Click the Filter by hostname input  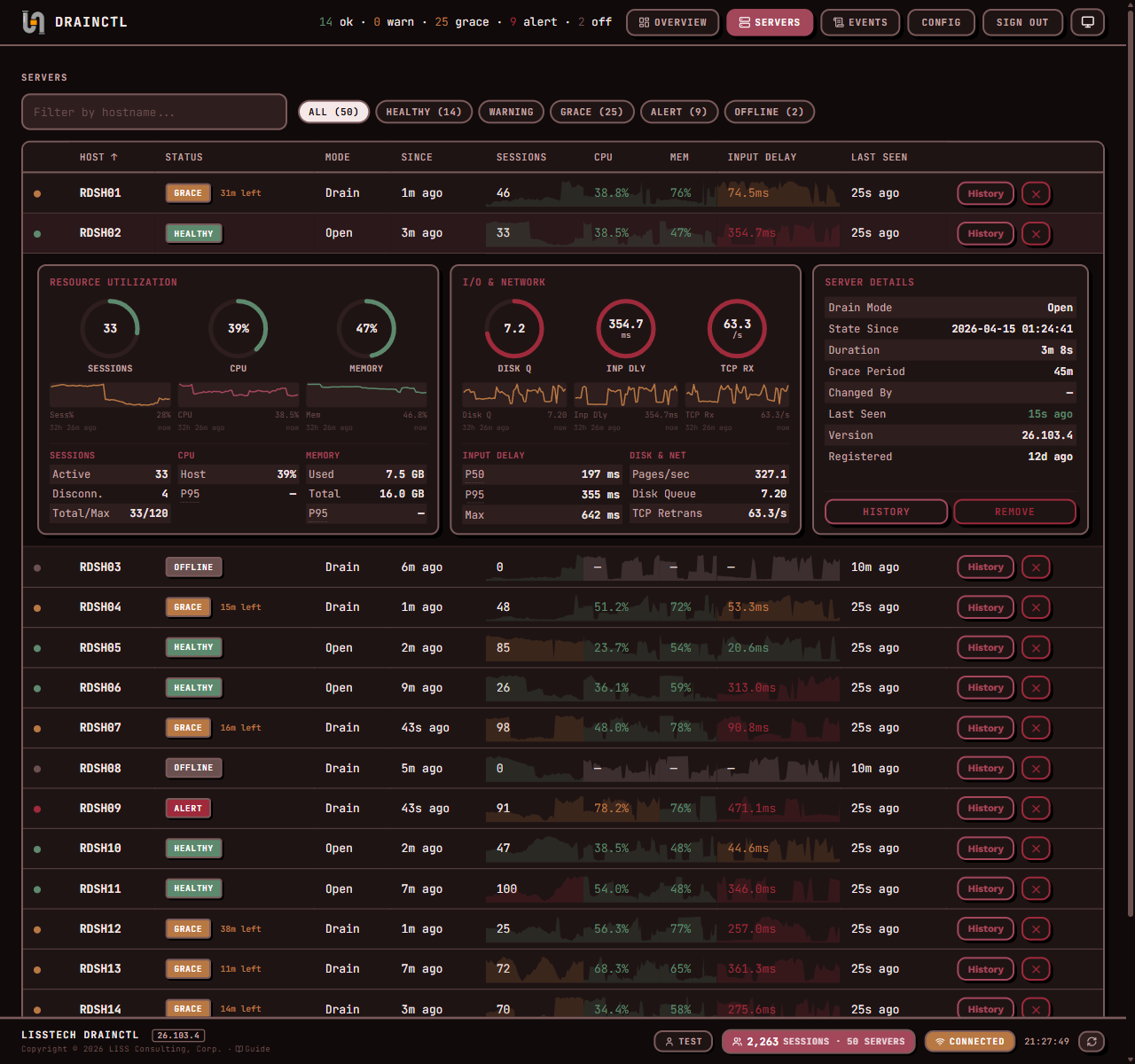click(x=154, y=112)
